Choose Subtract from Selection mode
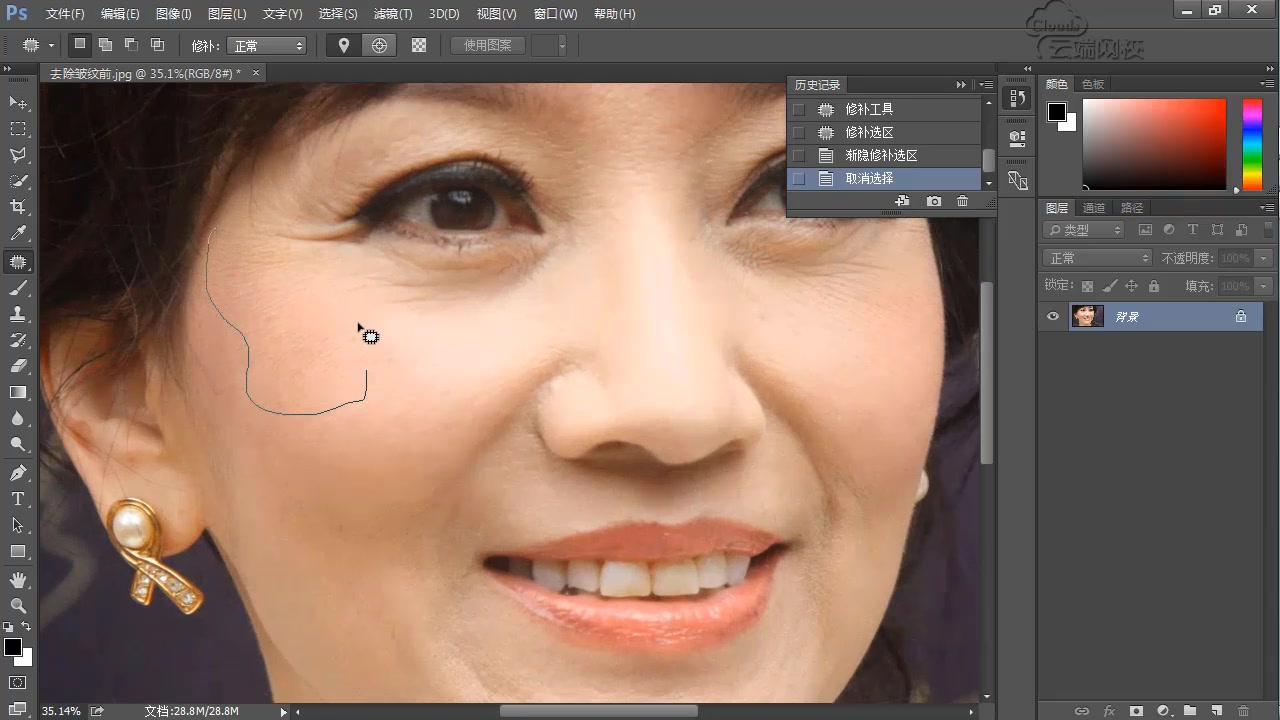 click(131, 45)
